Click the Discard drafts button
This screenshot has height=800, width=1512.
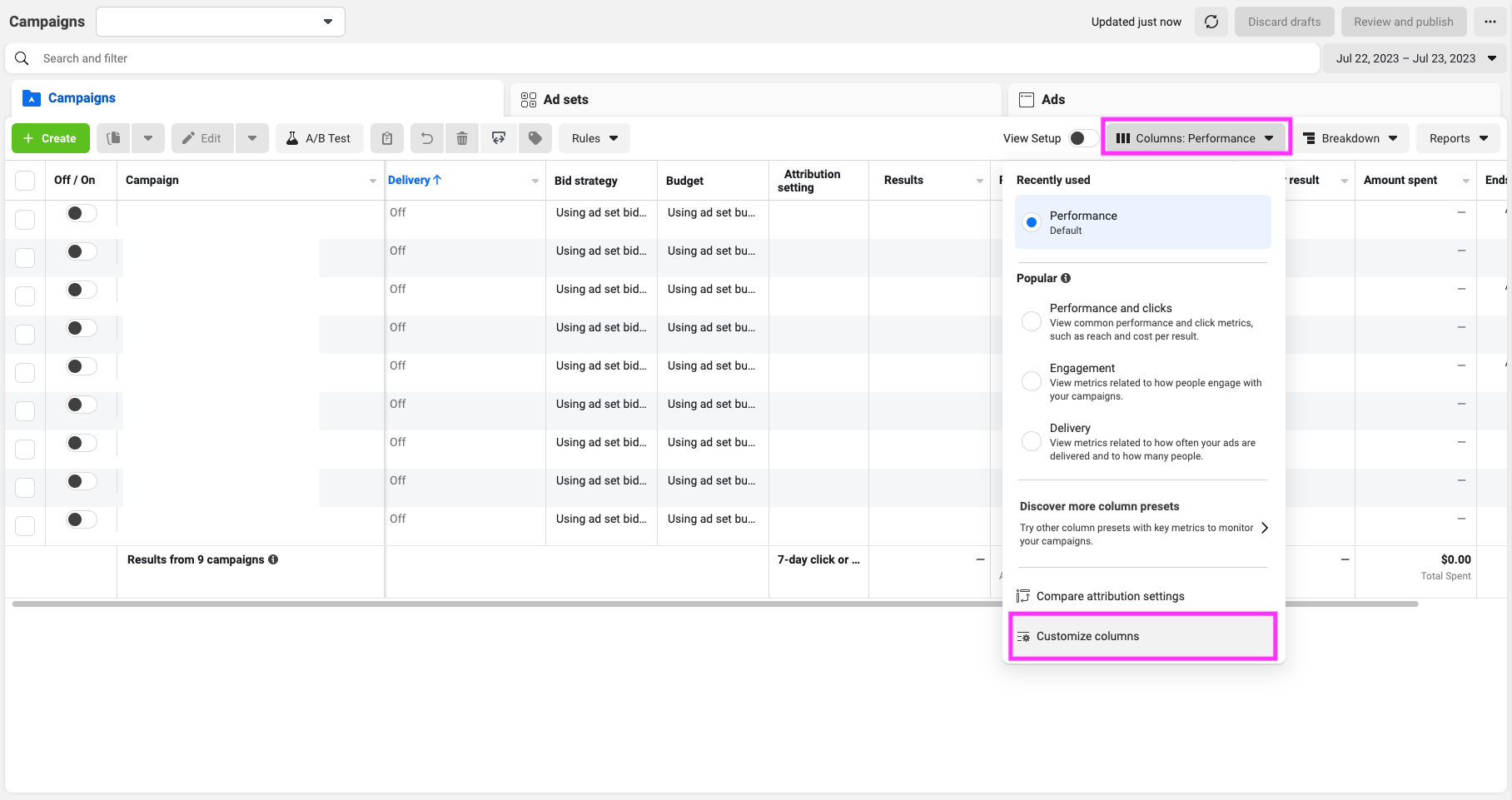pyautogui.click(x=1284, y=22)
